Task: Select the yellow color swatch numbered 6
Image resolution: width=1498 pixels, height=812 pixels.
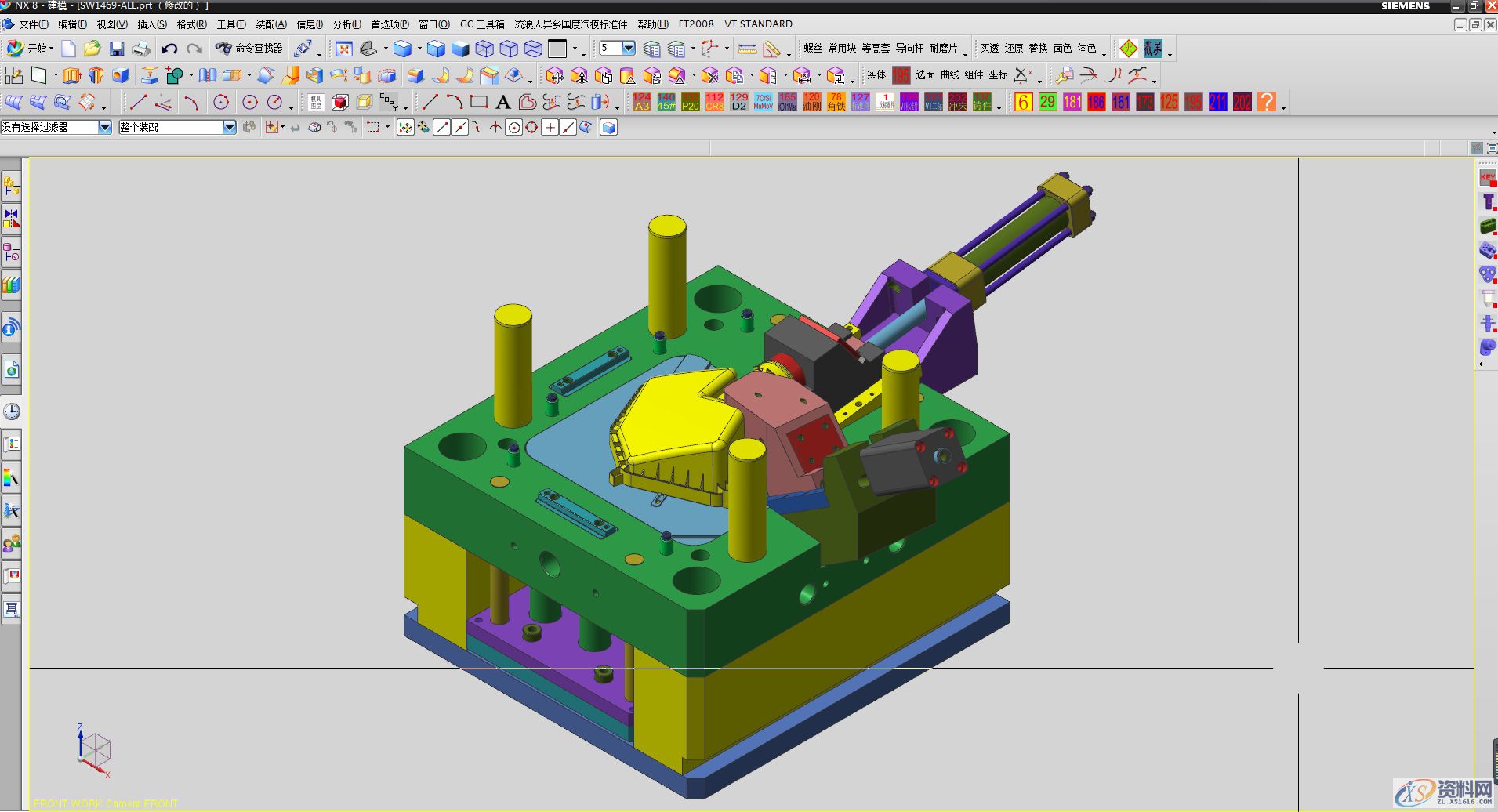Action: [x=1023, y=102]
